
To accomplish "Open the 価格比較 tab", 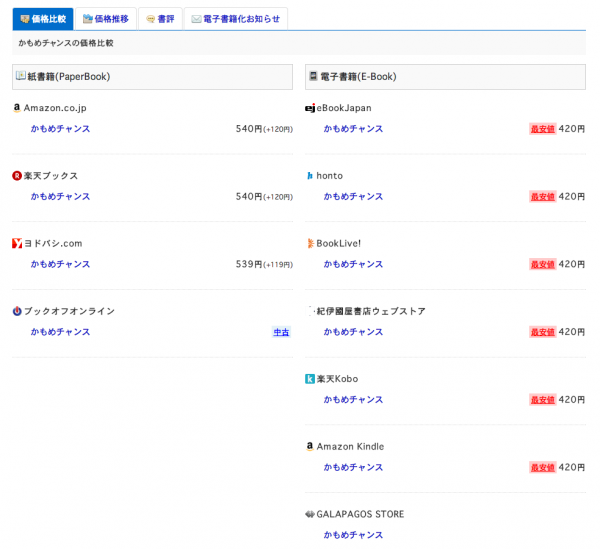I will coord(43,19).
